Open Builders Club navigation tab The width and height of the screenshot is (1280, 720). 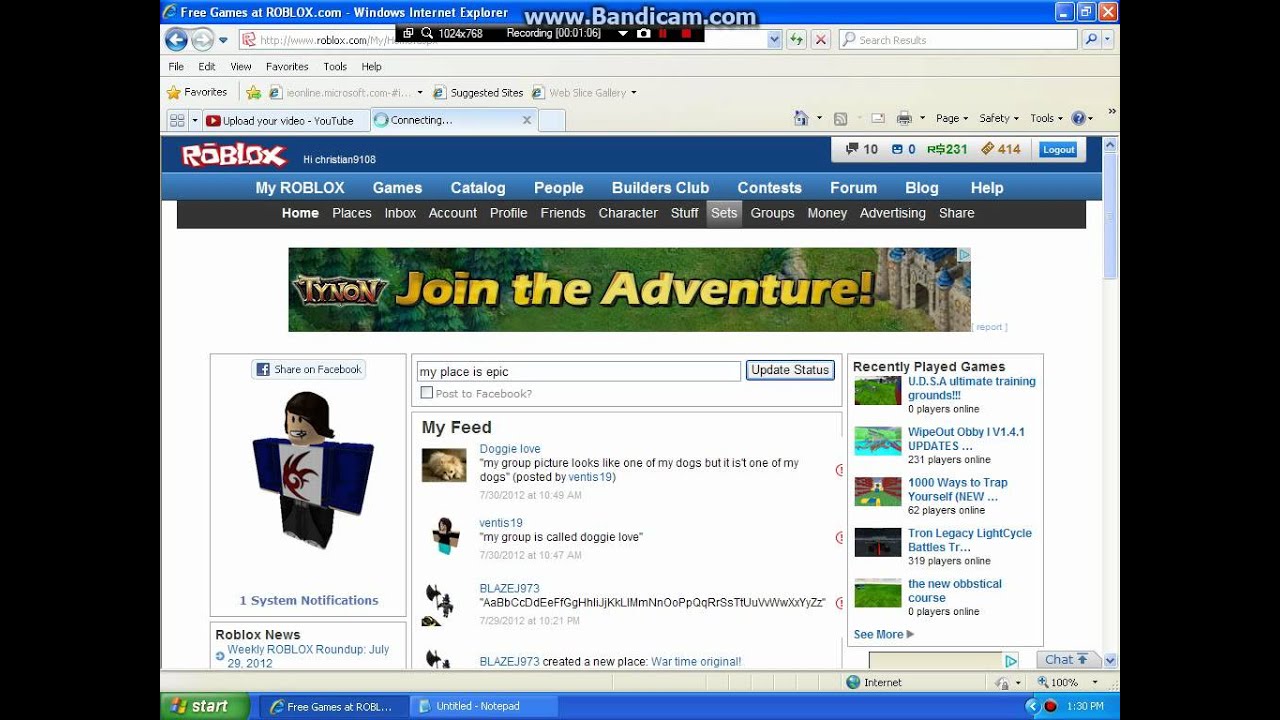pos(660,187)
